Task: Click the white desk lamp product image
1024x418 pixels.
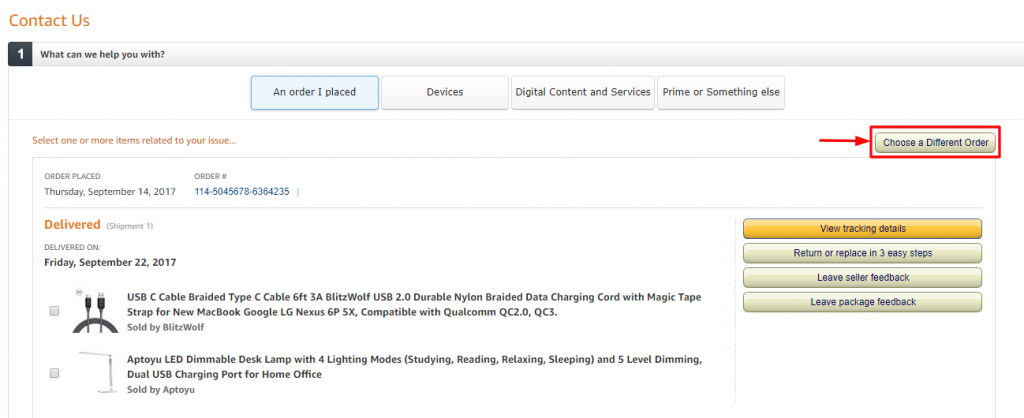Action: tap(95, 370)
